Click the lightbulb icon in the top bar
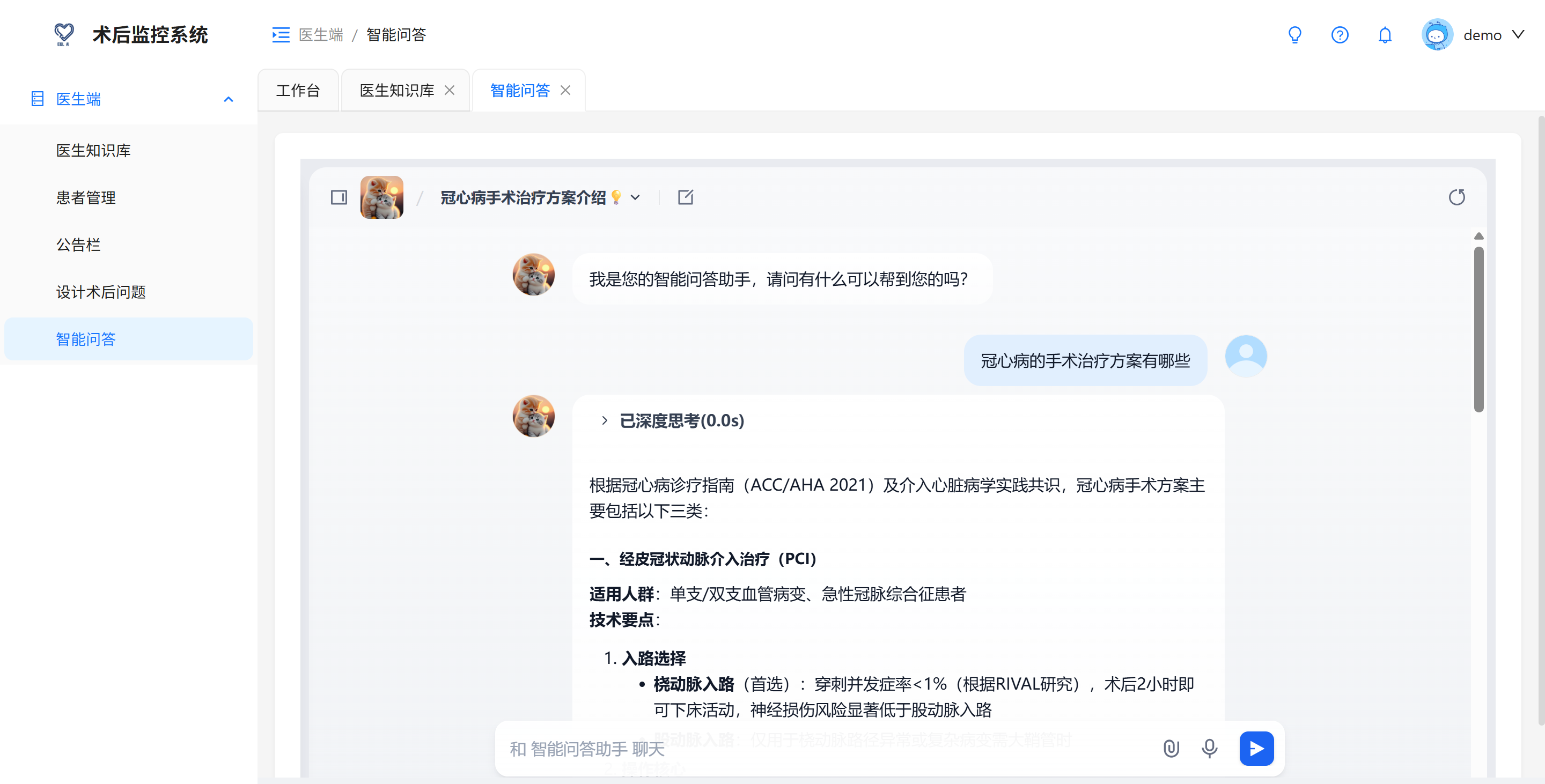Screen dimensions: 1545x784 (1294, 35)
